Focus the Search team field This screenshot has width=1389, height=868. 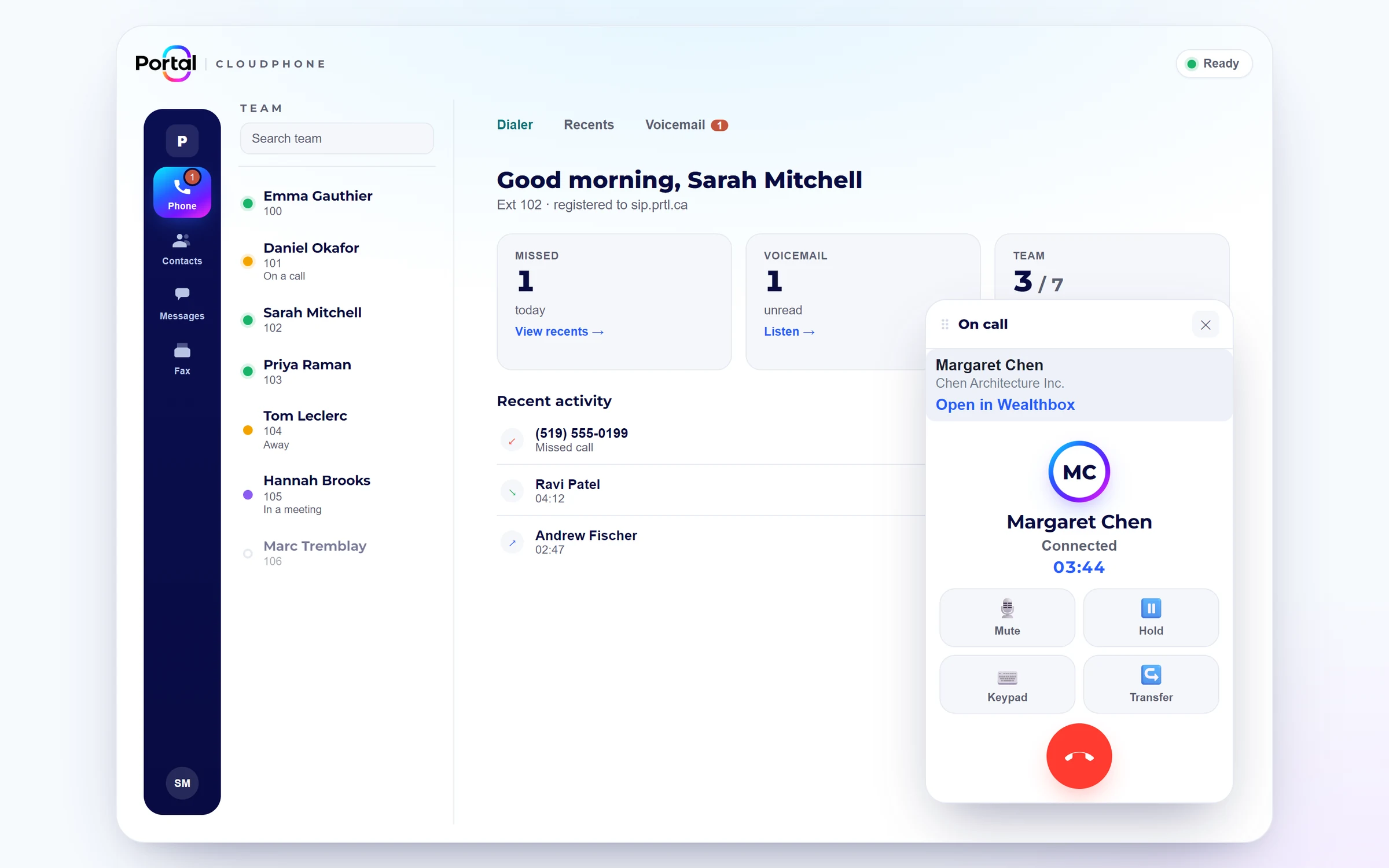(x=337, y=138)
